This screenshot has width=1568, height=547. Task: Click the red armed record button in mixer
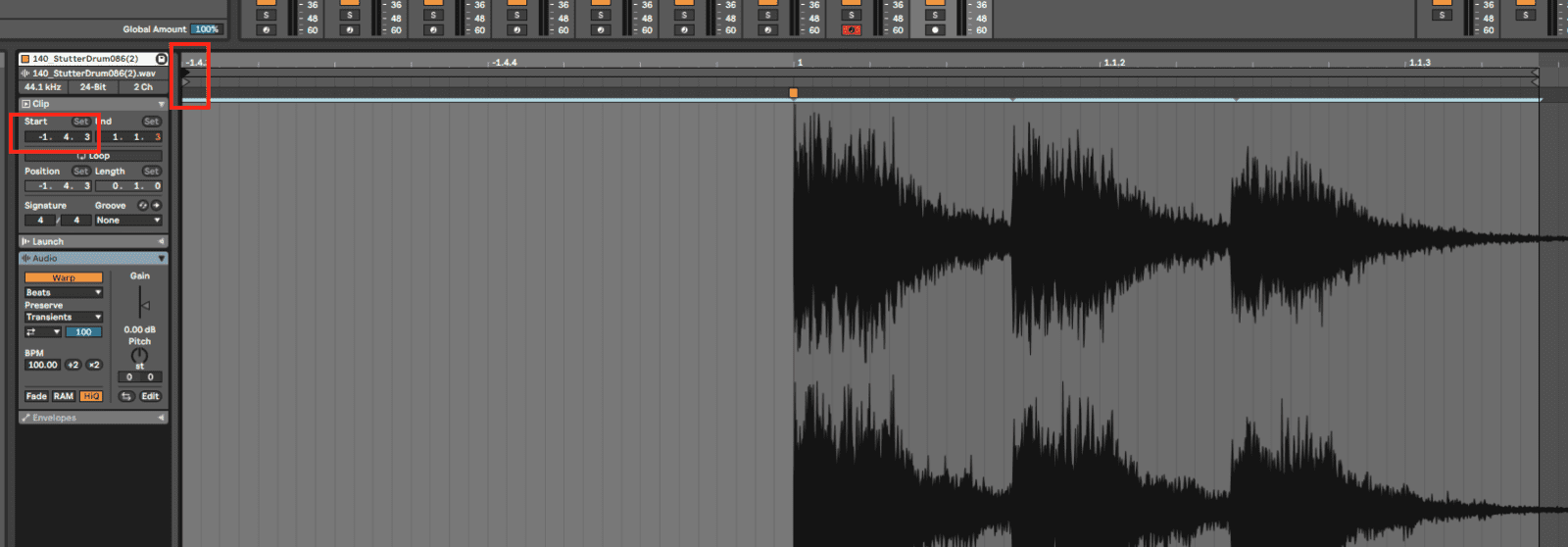coord(851,30)
